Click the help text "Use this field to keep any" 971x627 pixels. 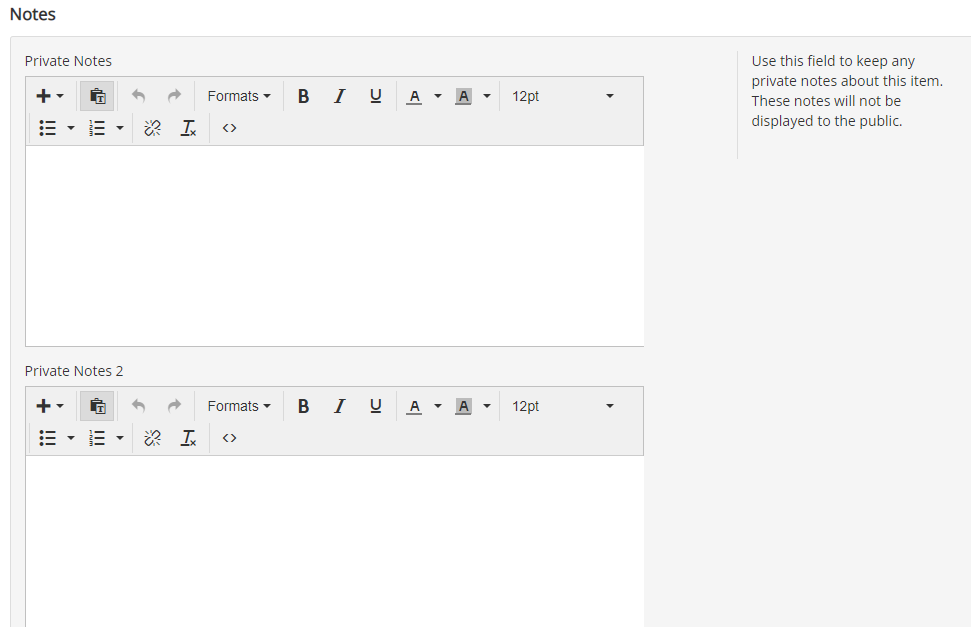(x=833, y=61)
